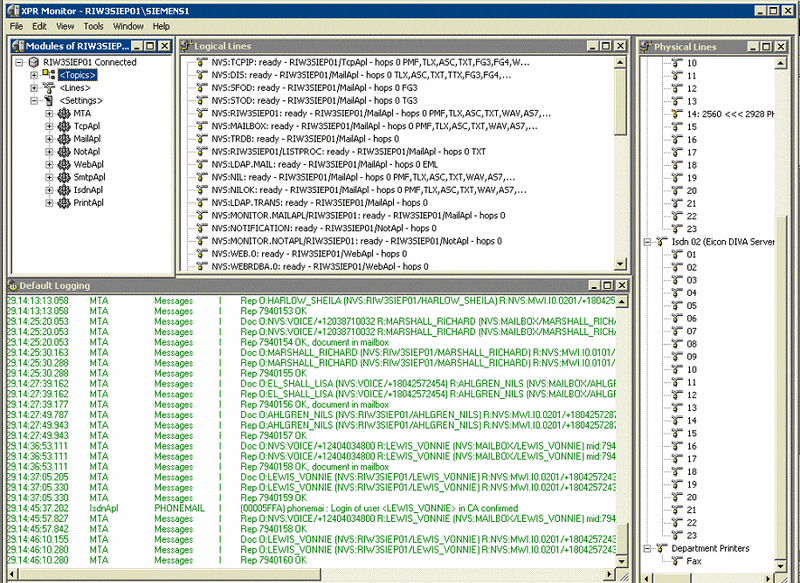
Task: Select the 14: 2560 physical line entry
Action: 731,114
